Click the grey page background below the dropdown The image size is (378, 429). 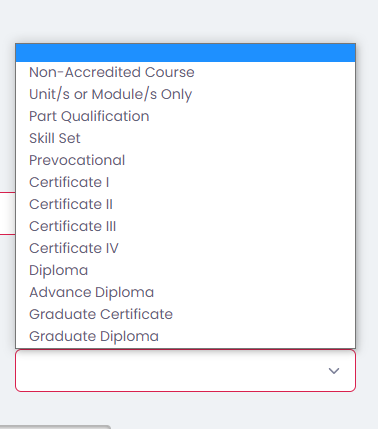tap(233, 410)
